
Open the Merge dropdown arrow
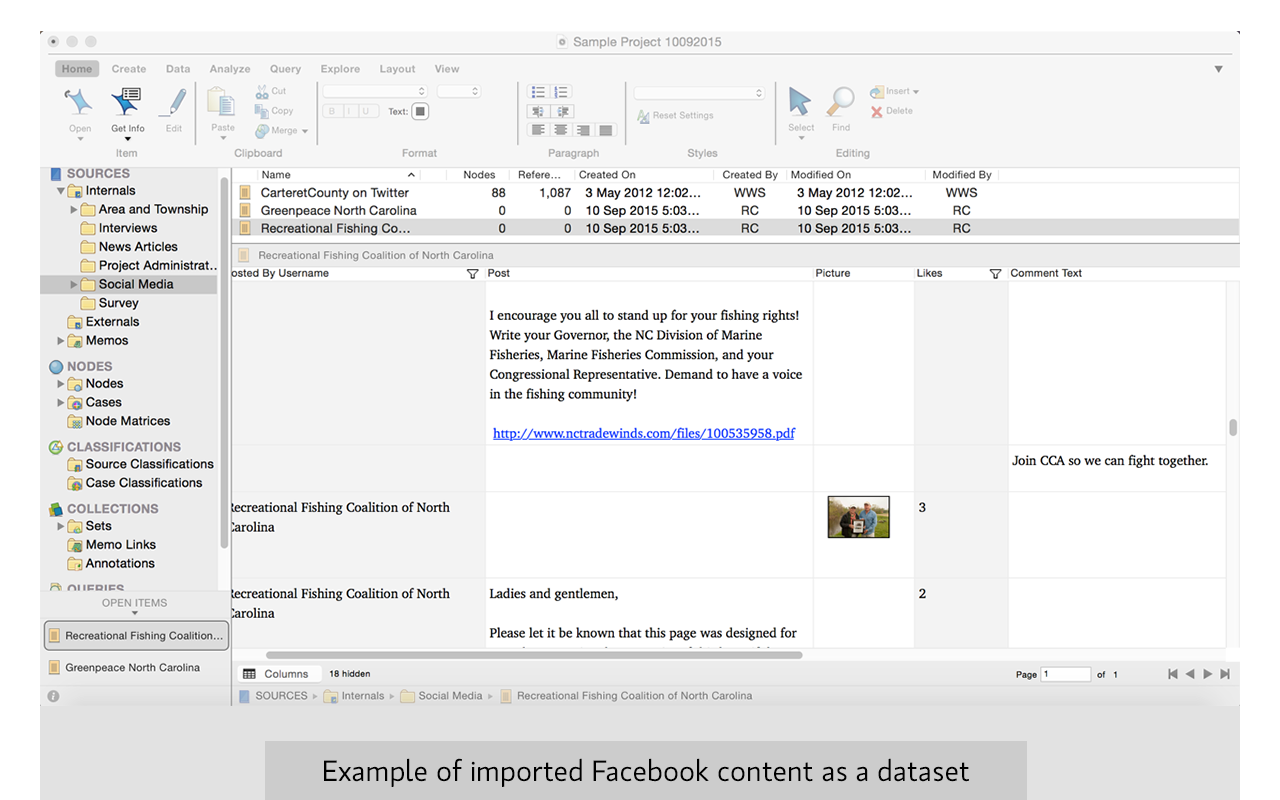click(305, 131)
